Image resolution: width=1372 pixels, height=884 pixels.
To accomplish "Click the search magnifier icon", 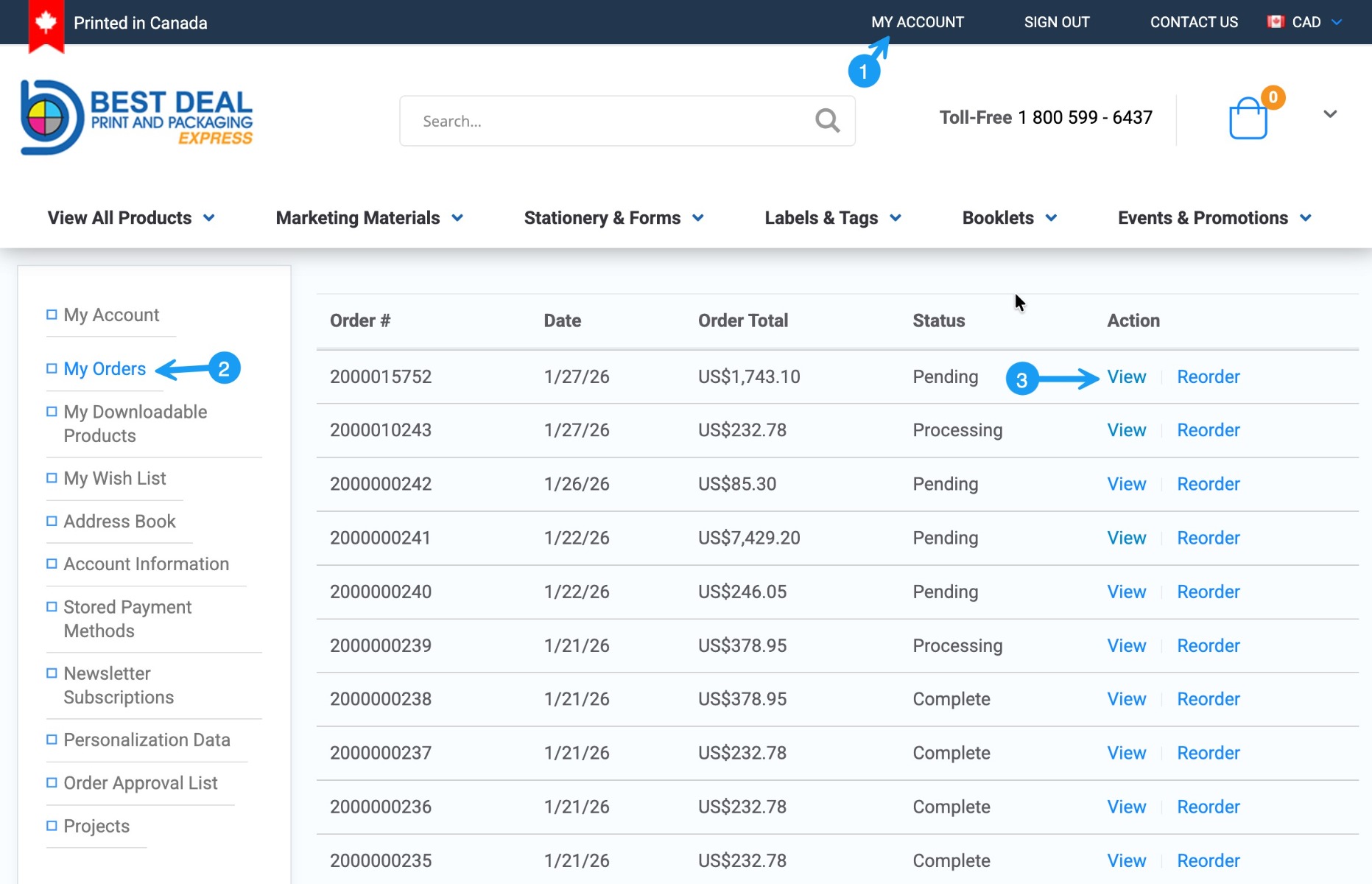I will point(827,120).
